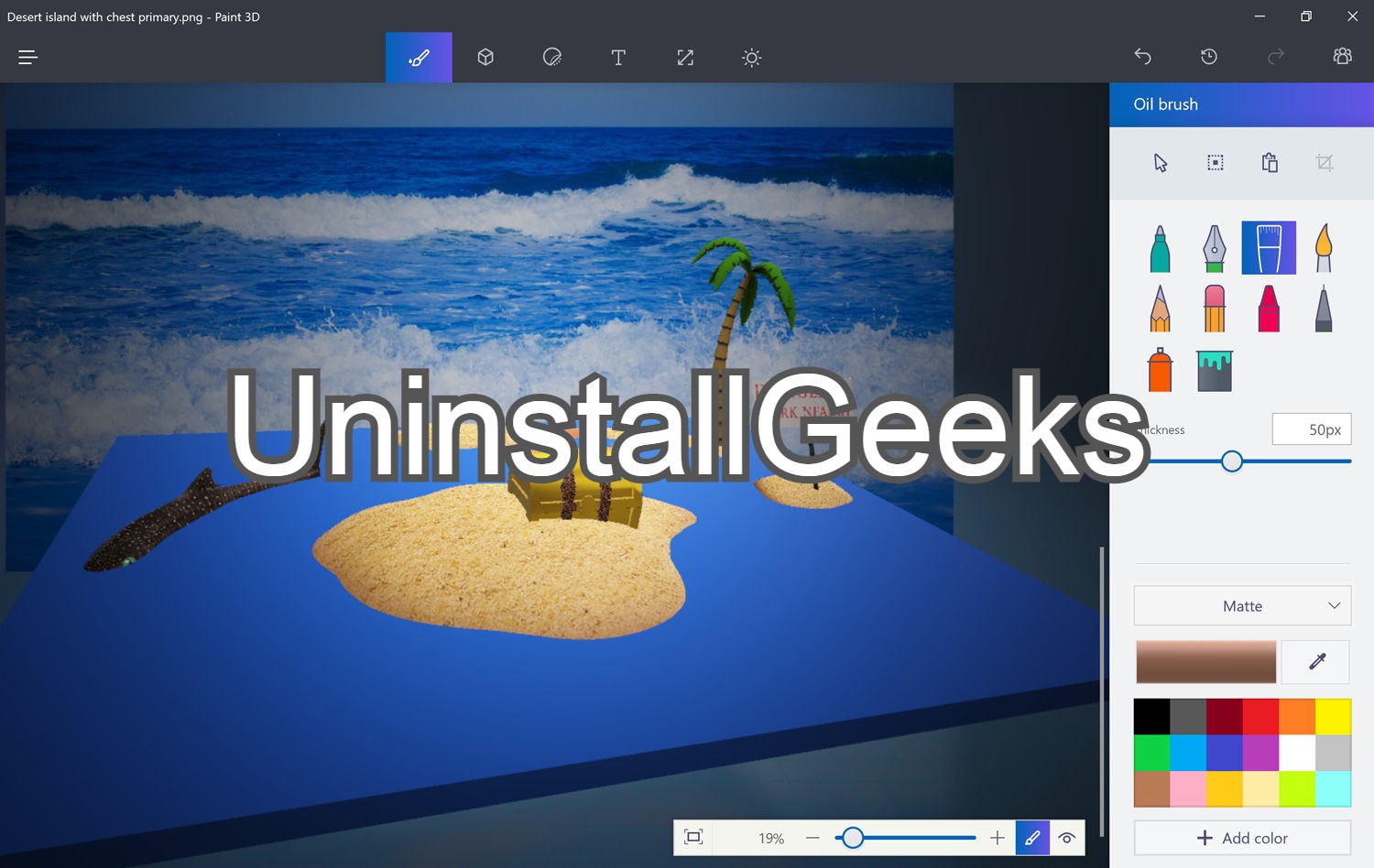
Task: Select the red Crayon tool
Action: click(x=1269, y=309)
